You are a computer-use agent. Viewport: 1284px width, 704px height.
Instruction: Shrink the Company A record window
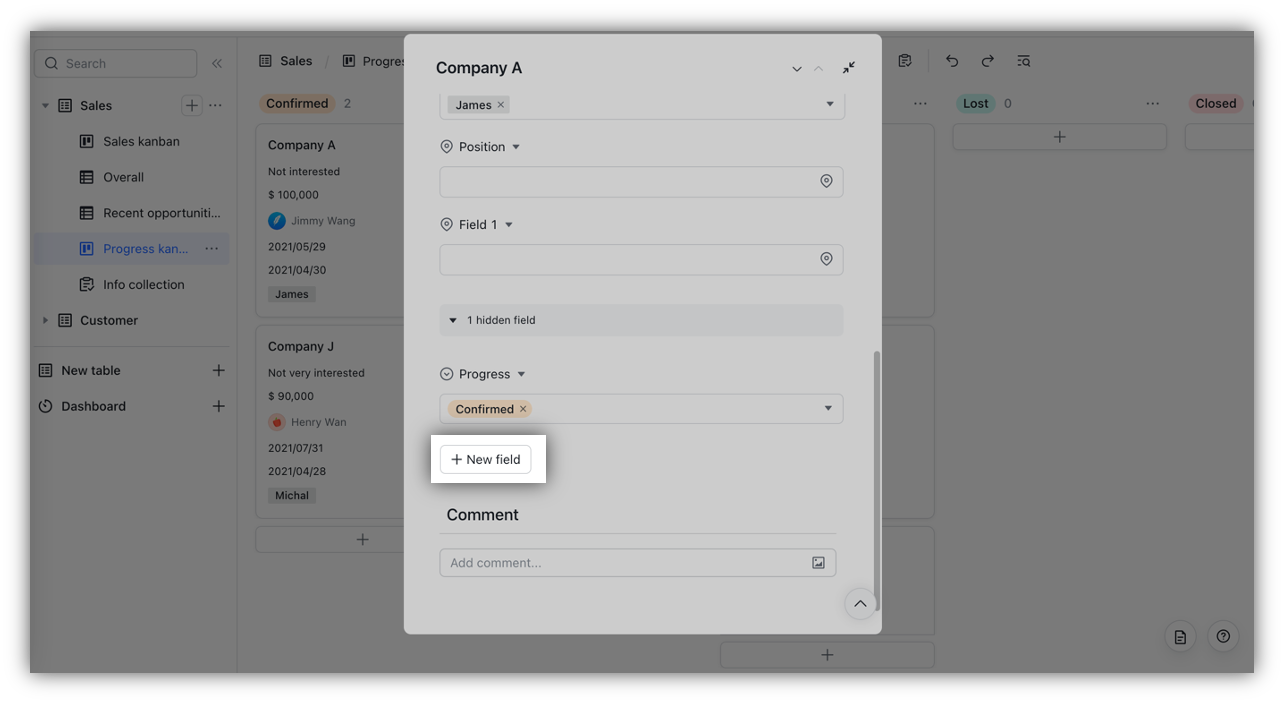point(848,67)
